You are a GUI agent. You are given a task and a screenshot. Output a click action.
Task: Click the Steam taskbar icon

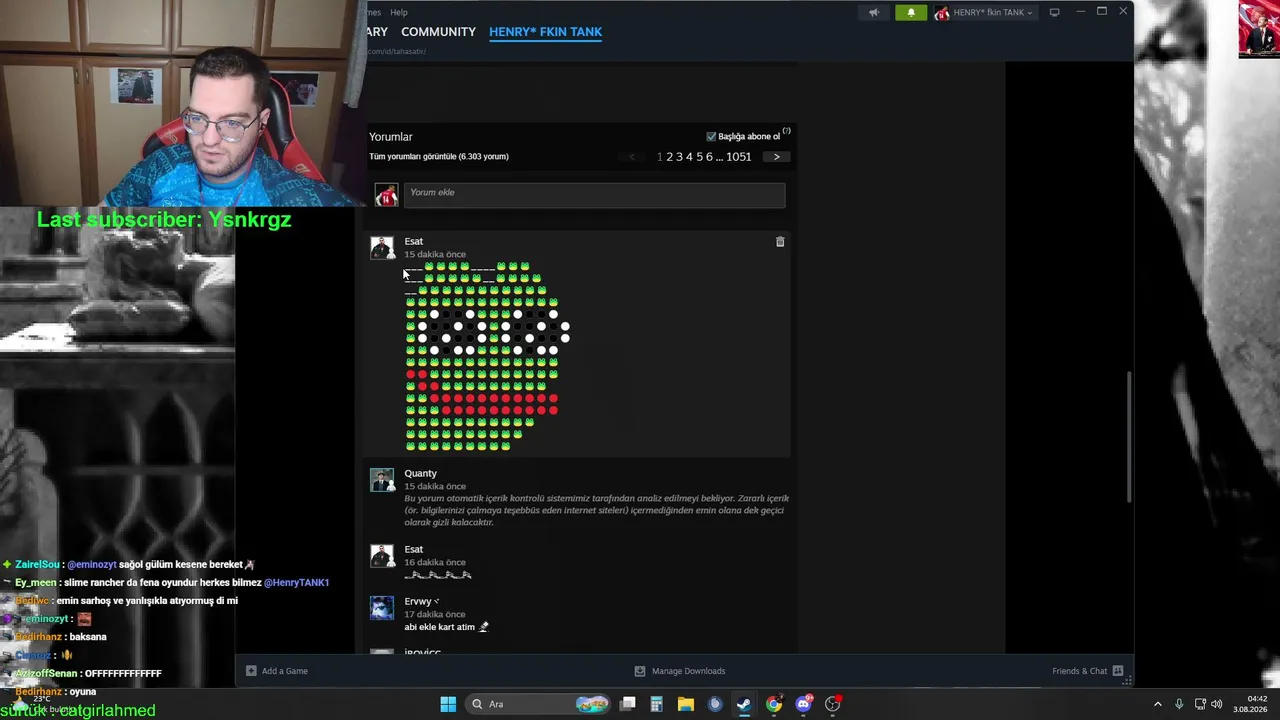click(x=744, y=704)
